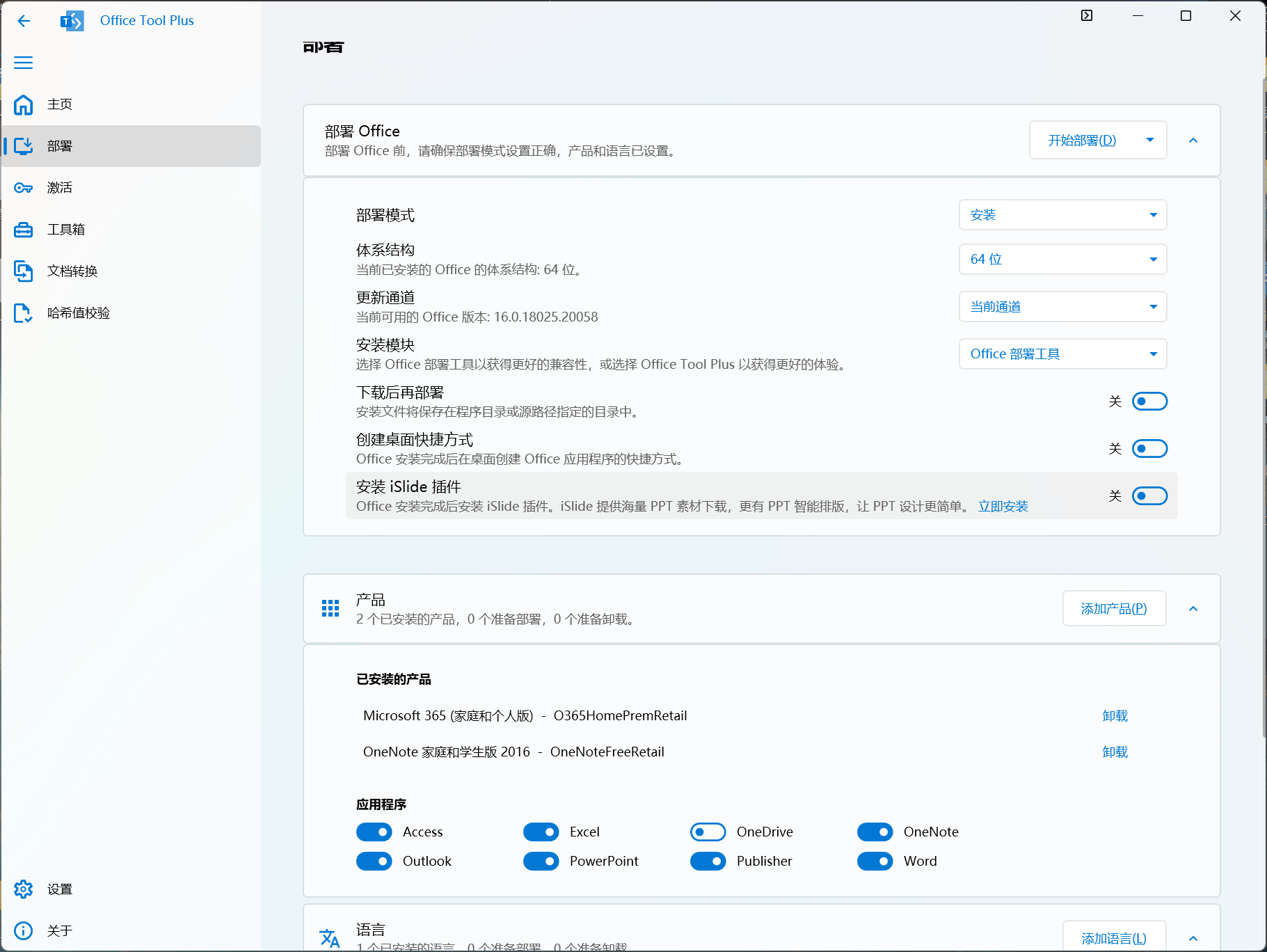Click the 添加语言(L) button
The height and width of the screenshot is (952, 1267).
(x=1114, y=938)
